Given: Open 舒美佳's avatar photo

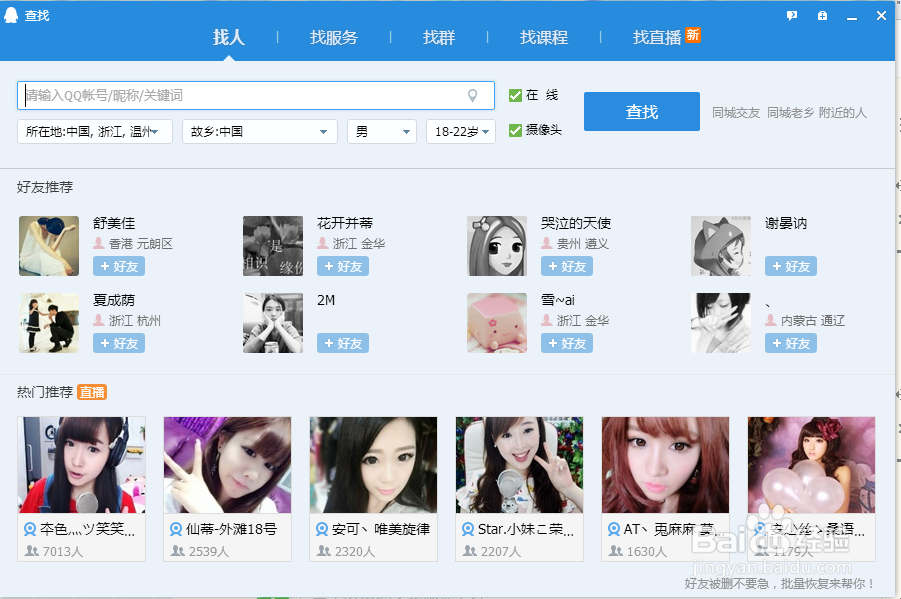Looking at the screenshot, I should pyautogui.click(x=49, y=246).
